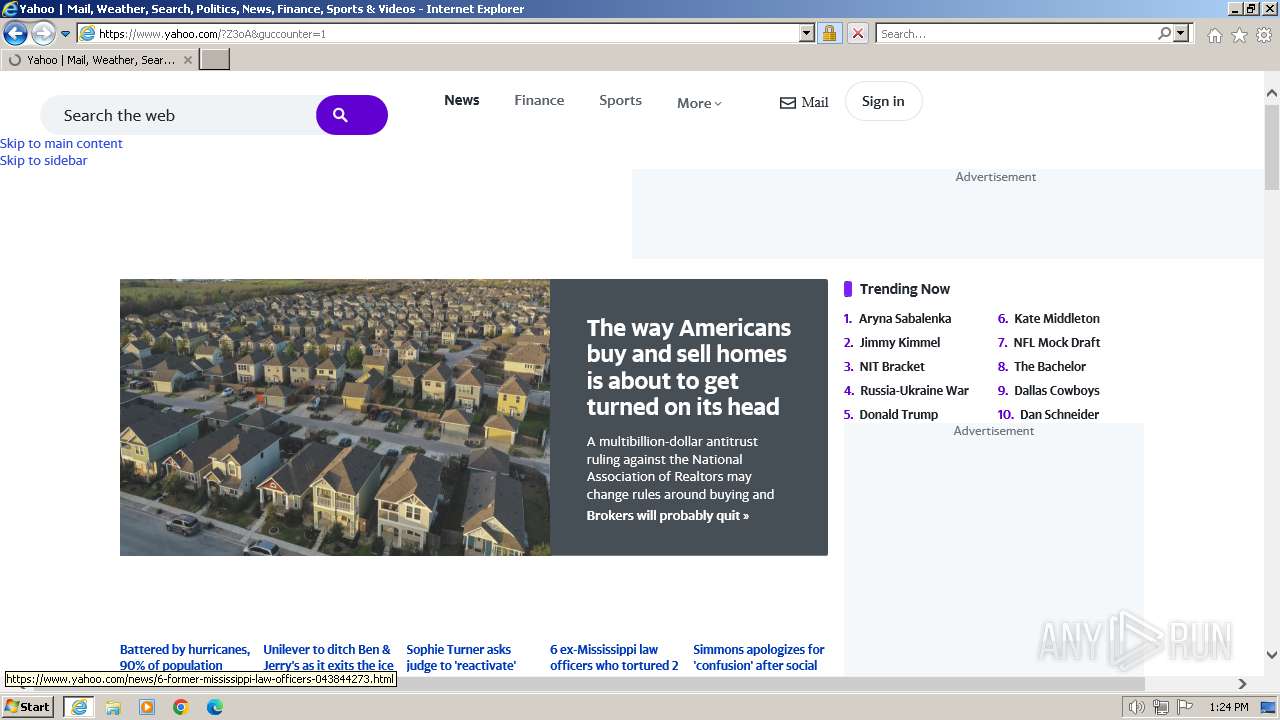The image size is (1280, 720).
Task: Select the Yahoo browser tab
Action: click(x=100, y=60)
